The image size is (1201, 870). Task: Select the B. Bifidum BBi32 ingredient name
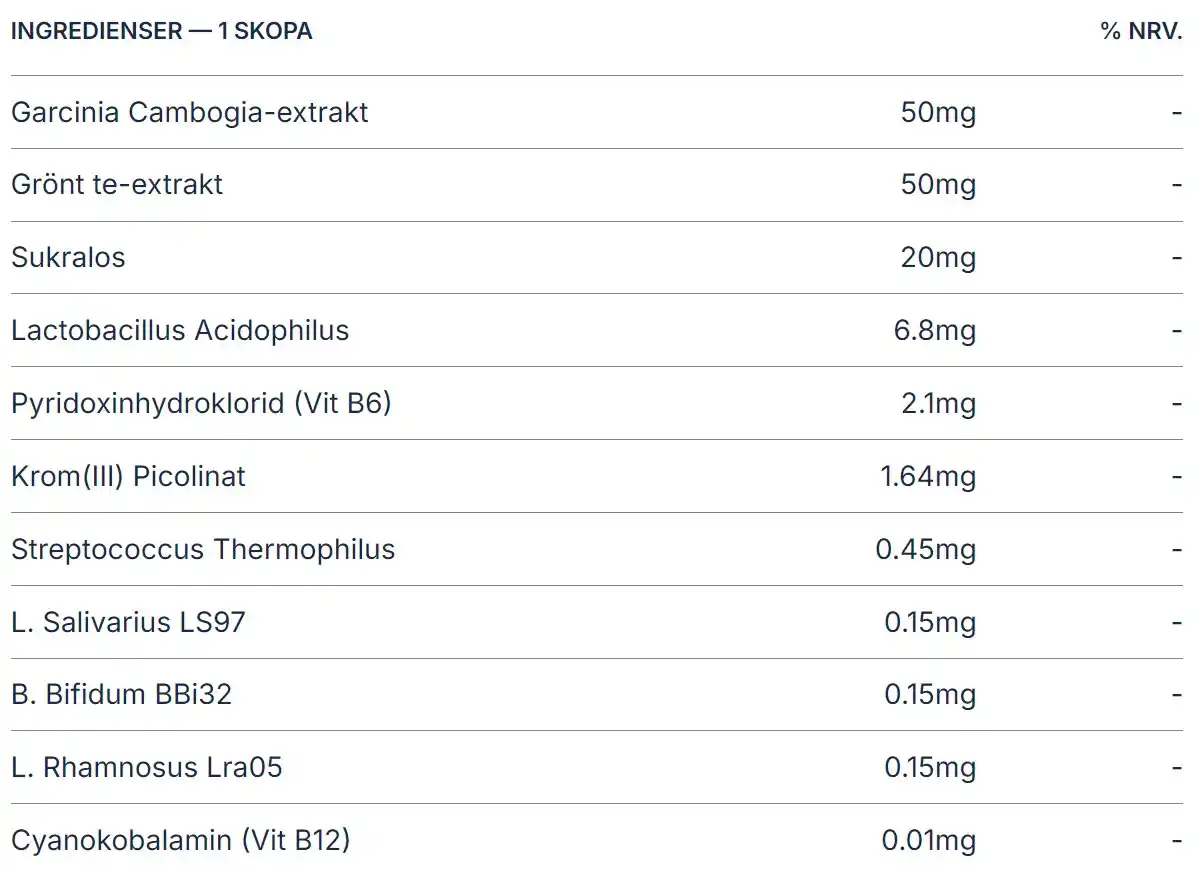pos(121,695)
